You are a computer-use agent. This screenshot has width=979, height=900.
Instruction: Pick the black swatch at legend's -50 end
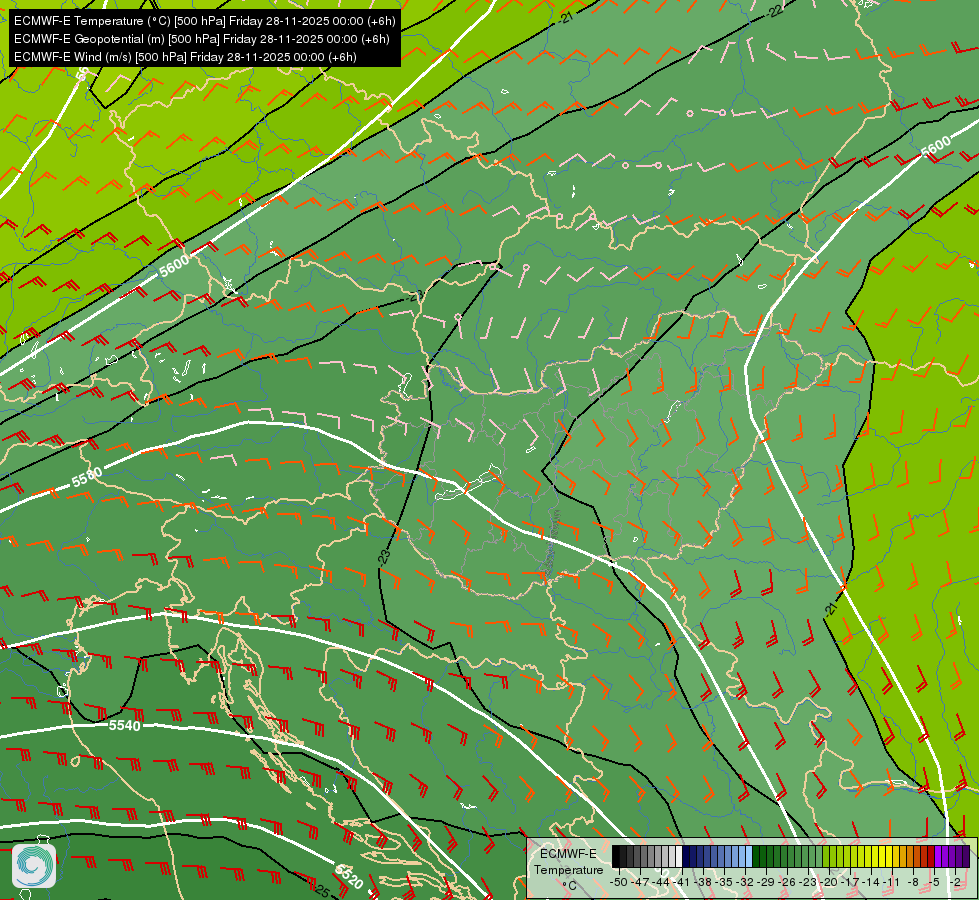coord(616,856)
